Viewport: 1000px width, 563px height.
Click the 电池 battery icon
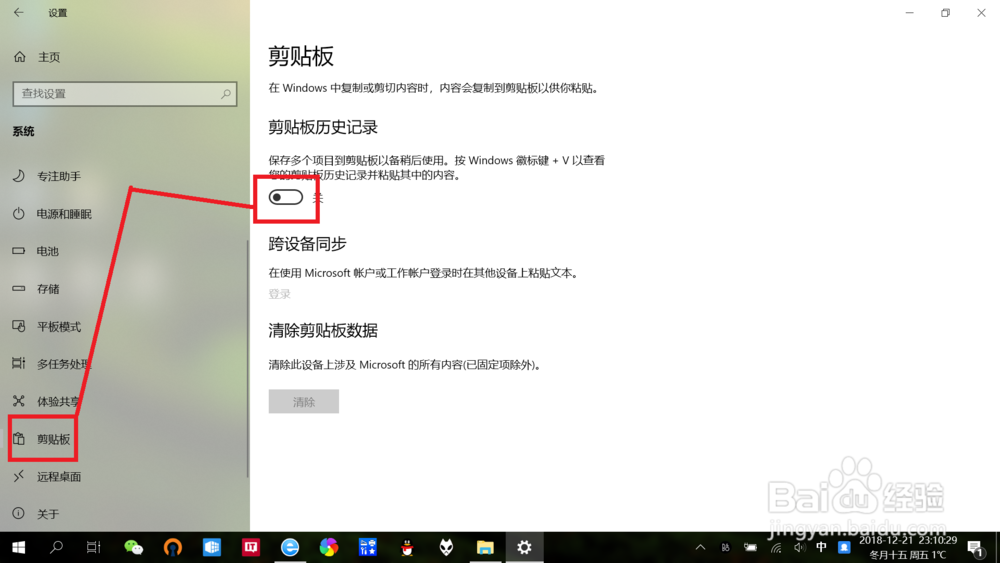coord(18,251)
